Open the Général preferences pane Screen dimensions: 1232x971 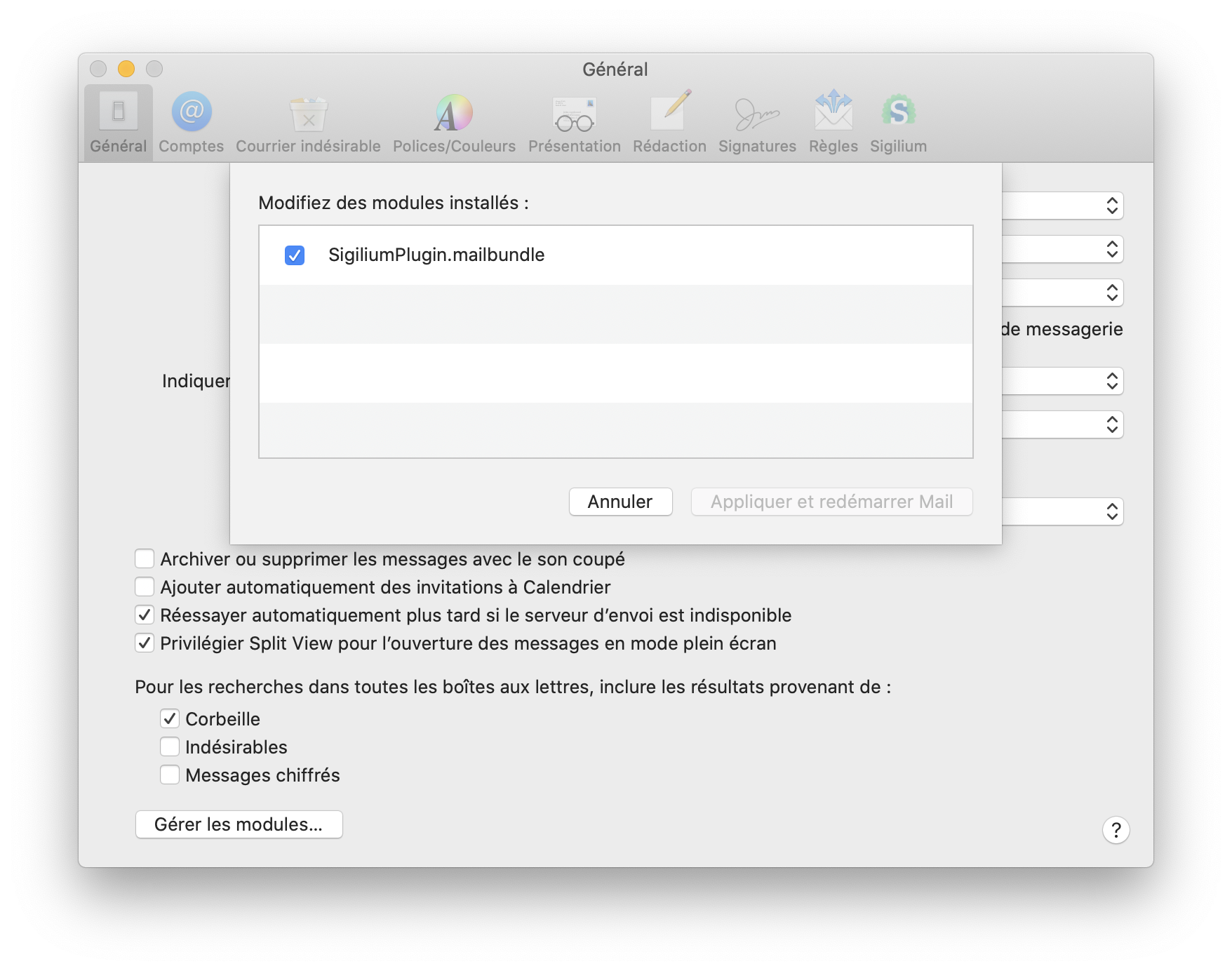click(x=118, y=123)
